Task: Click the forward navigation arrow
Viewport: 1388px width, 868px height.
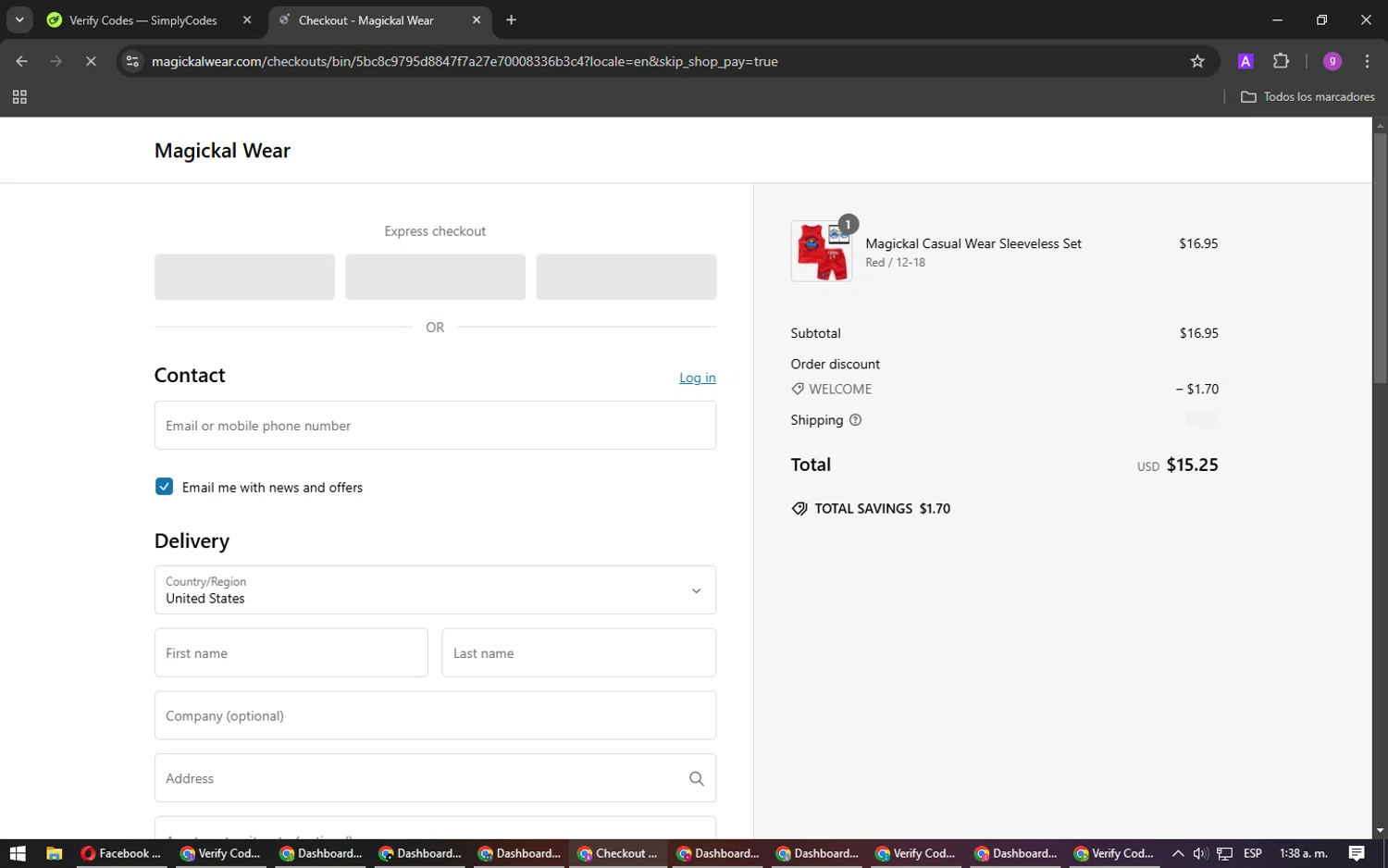Action: (x=56, y=61)
